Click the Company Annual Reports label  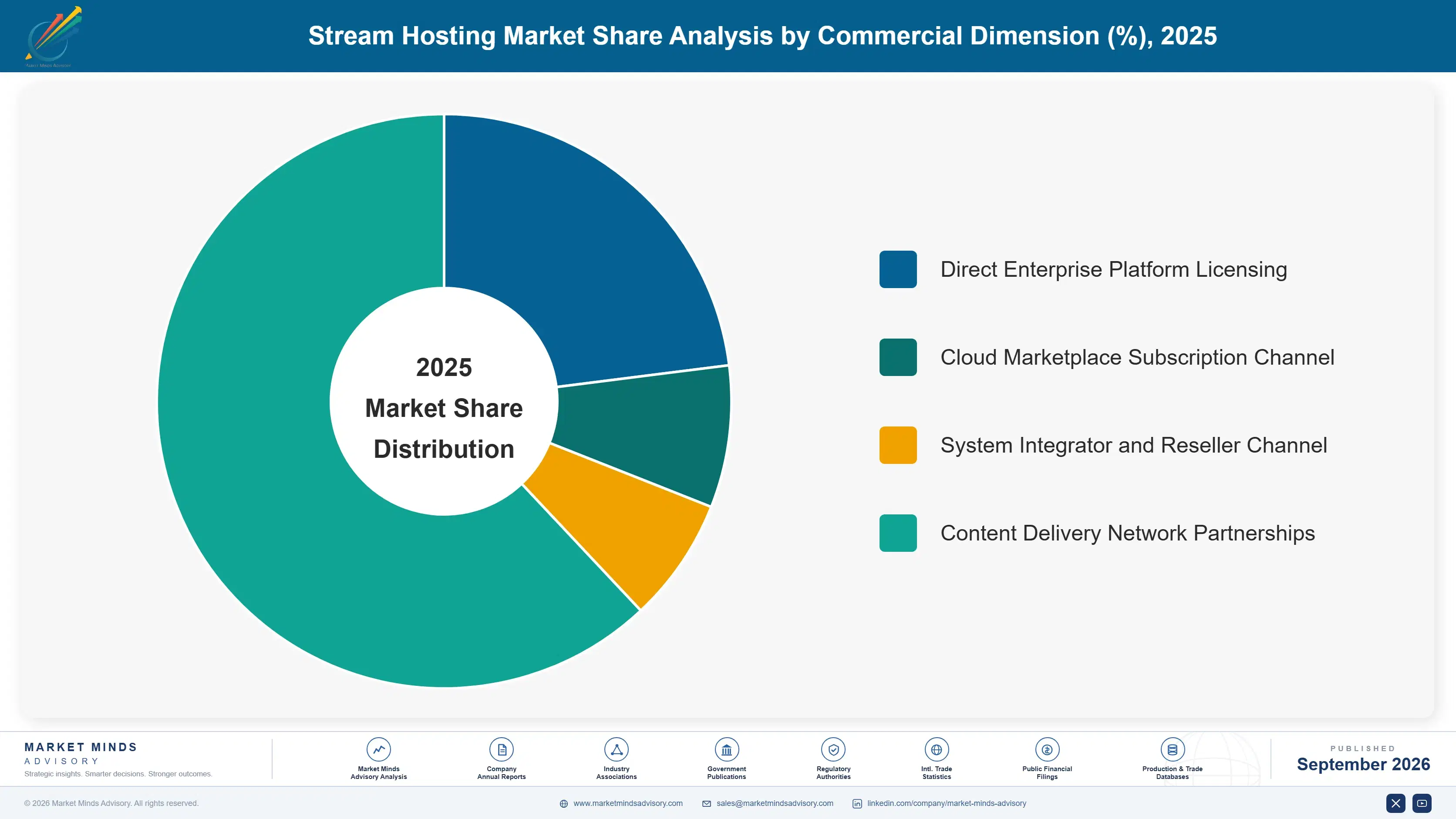click(501, 773)
